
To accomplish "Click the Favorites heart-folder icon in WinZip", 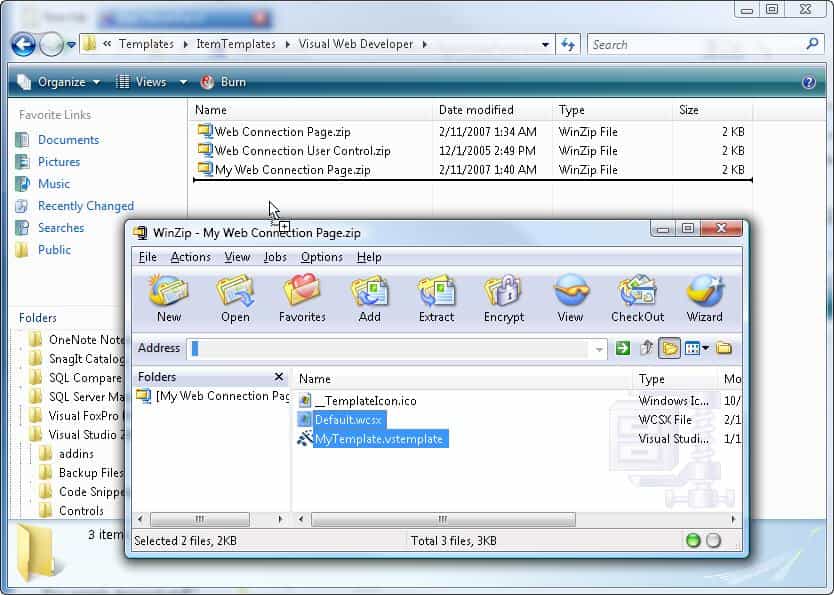I will [302, 290].
